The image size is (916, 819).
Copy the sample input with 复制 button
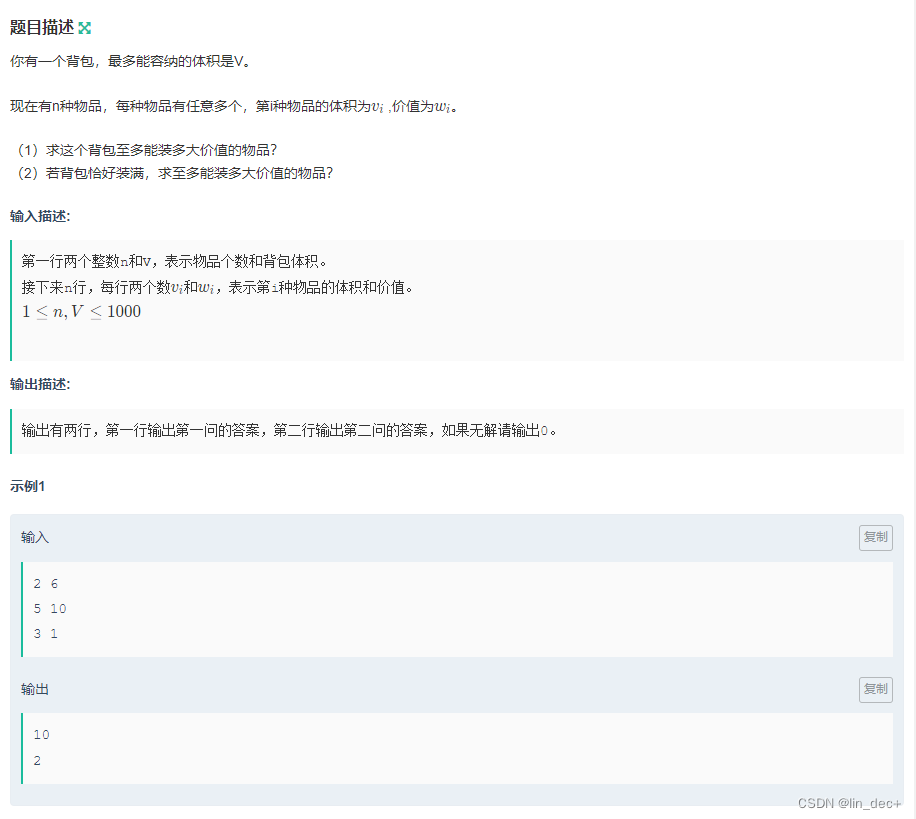pos(875,537)
